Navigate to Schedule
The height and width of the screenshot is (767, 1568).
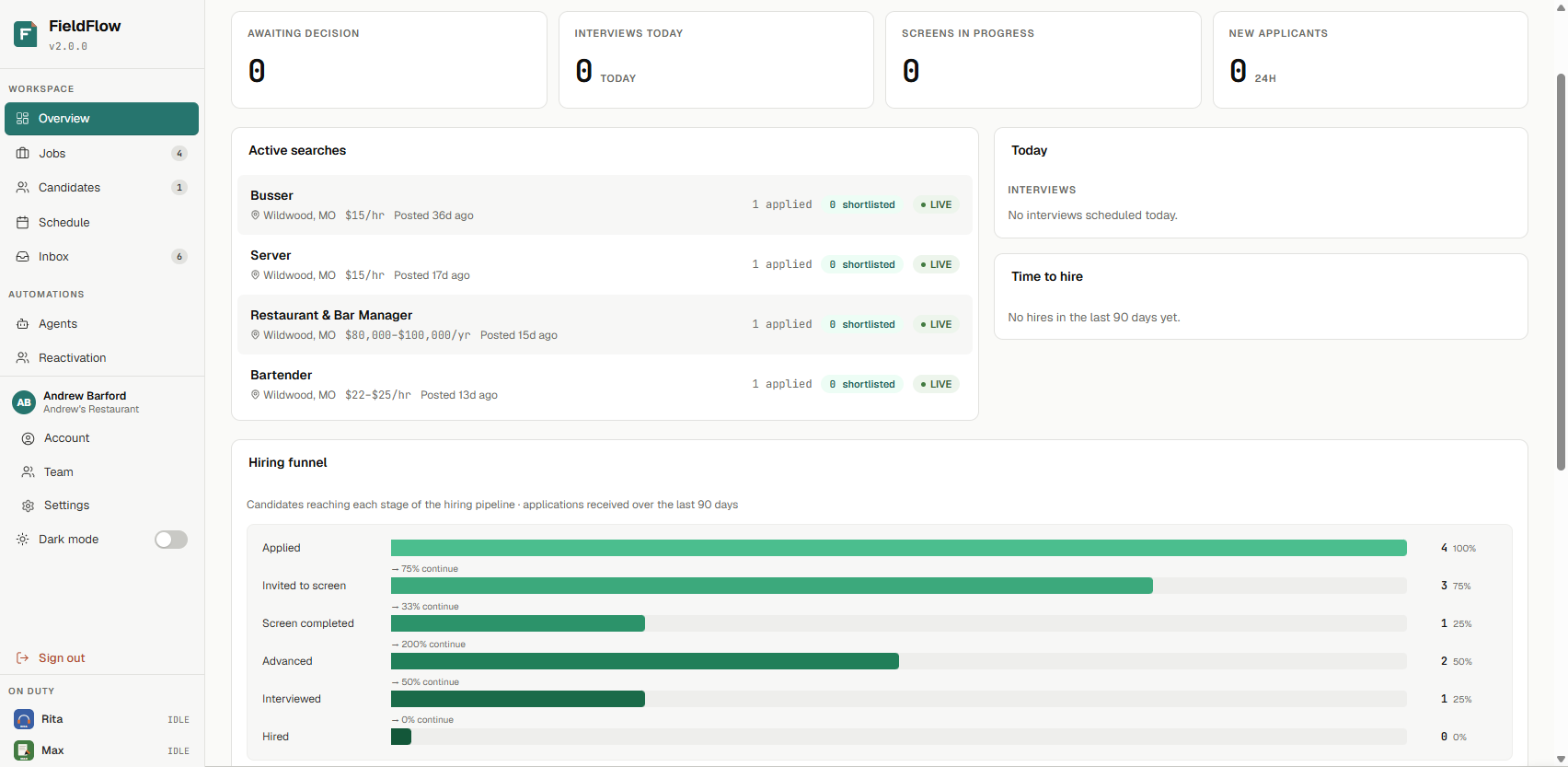pos(101,223)
